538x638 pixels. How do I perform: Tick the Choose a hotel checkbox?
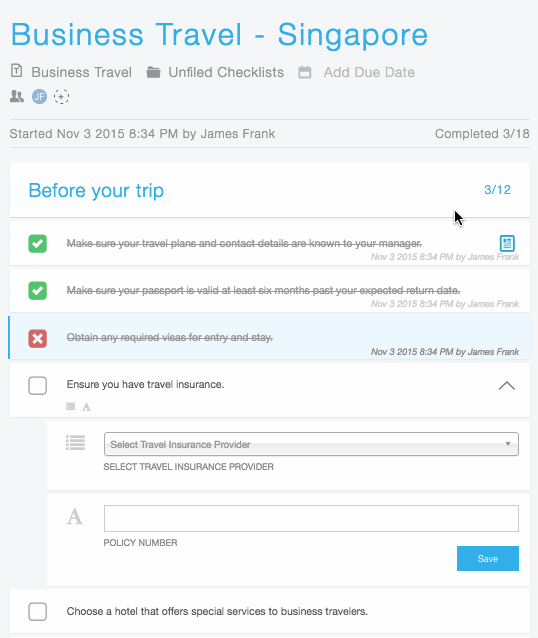pos(37,612)
